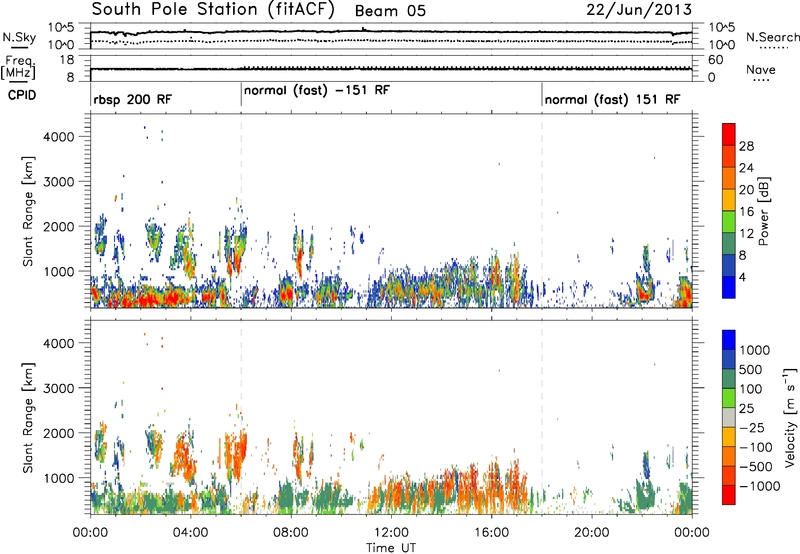Click the solid noise curve in top panel
The width and height of the screenshot is (800, 554).
click(391, 32)
